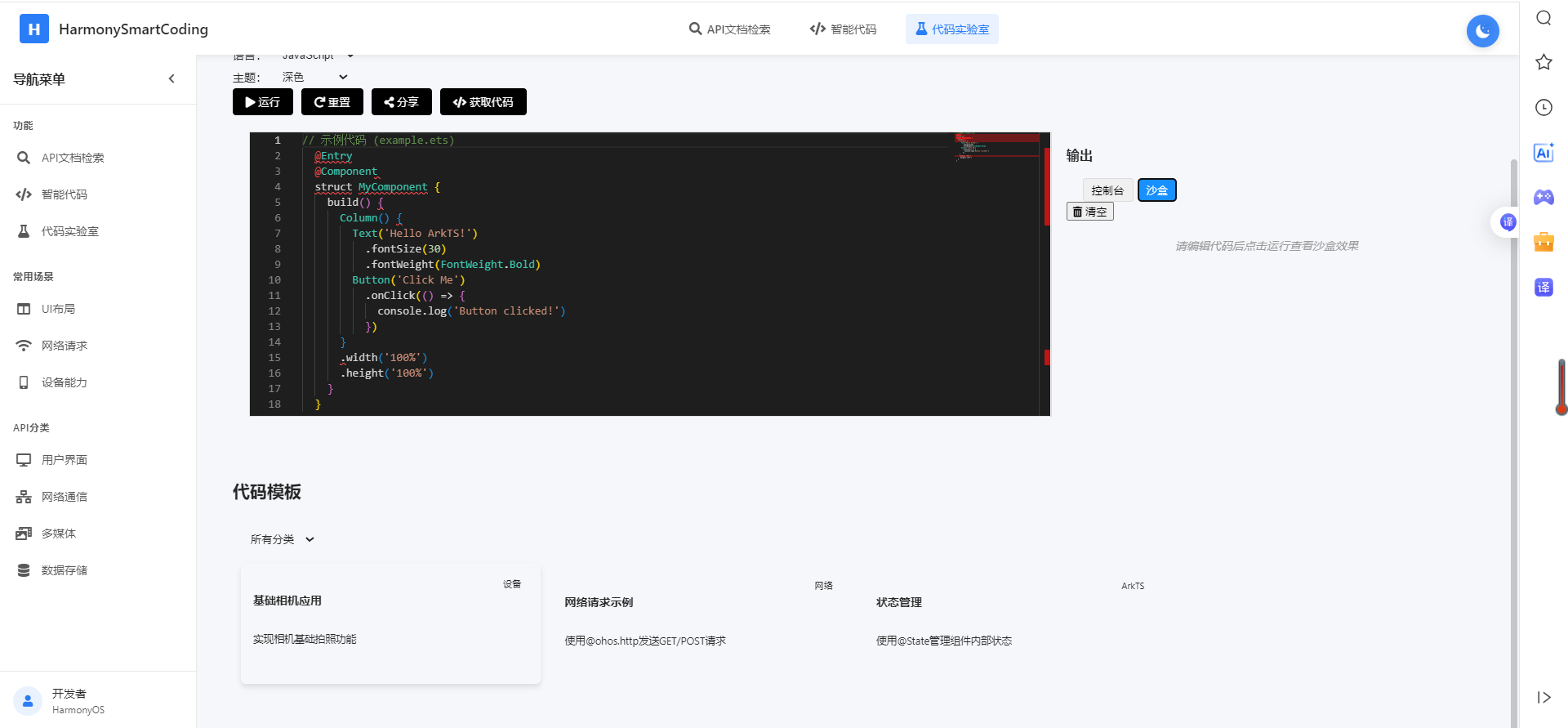Click the 网络 tag on request card
1568x728 pixels.
[x=823, y=586]
